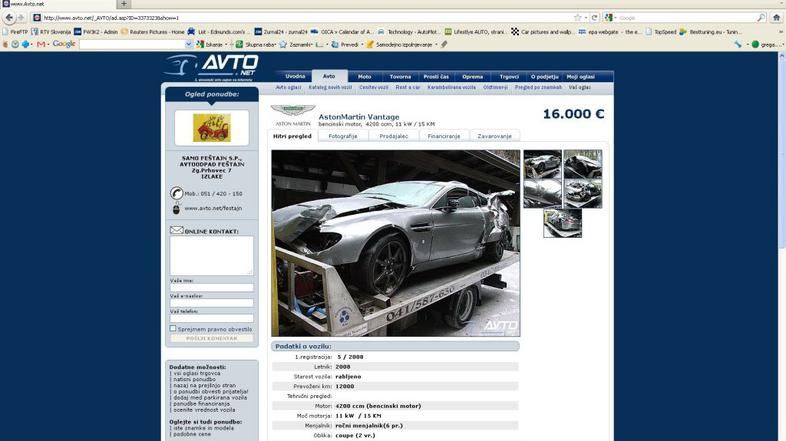Image resolution: width=786 pixels, height=441 pixels.
Task: Click the Aston Martin brand logo
Action: (x=292, y=114)
